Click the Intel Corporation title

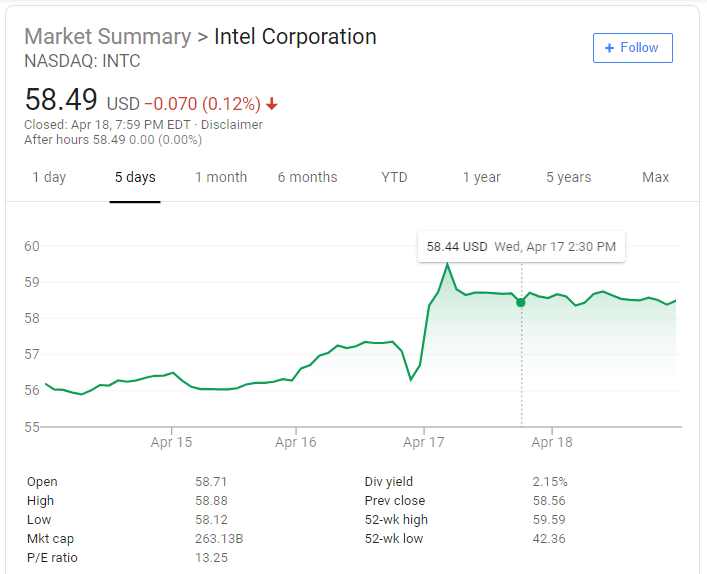click(x=295, y=37)
